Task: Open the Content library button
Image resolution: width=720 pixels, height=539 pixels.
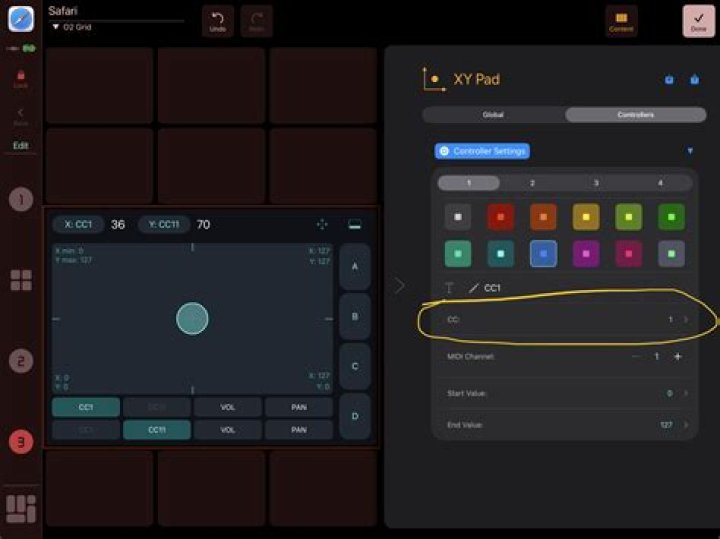Action: [621, 21]
